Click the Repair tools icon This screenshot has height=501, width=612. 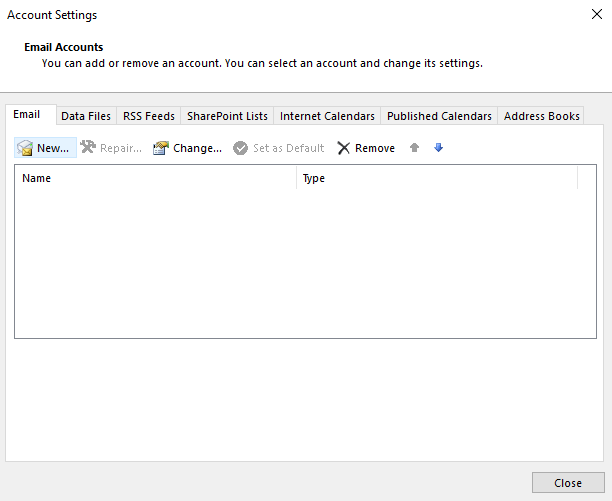pyautogui.click(x=88, y=148)
